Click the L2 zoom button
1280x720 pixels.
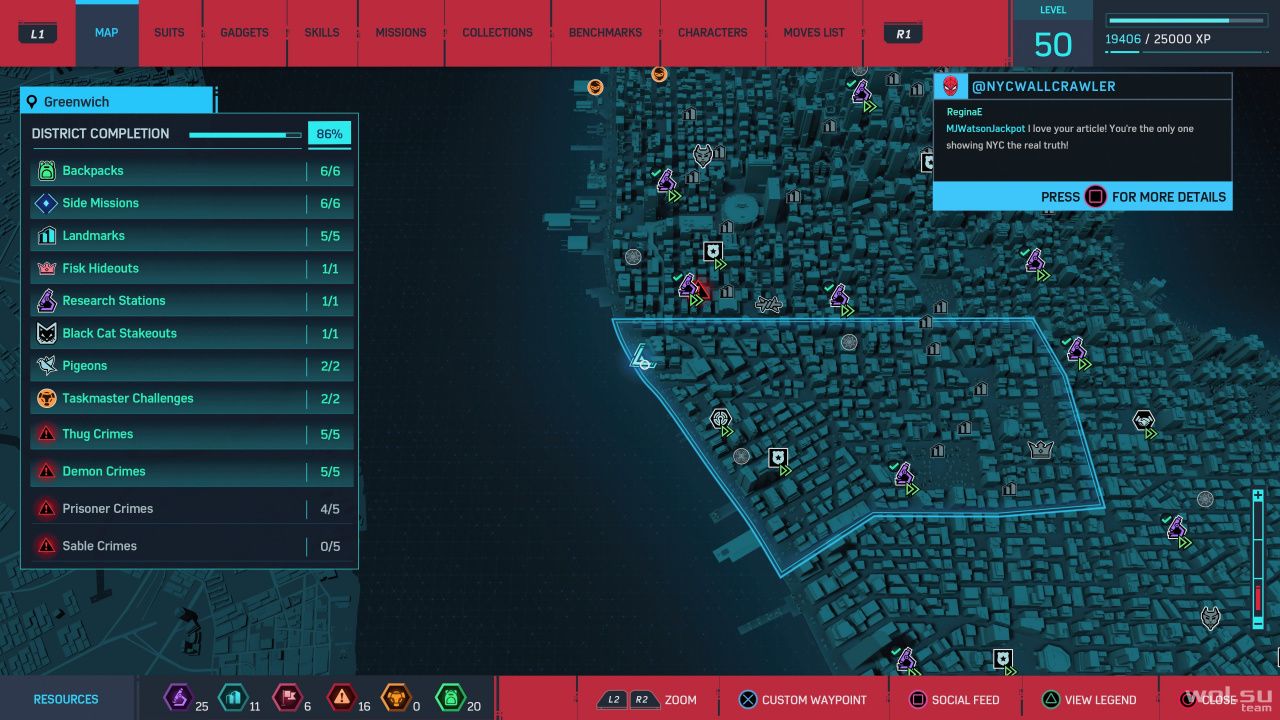point(613,700)
